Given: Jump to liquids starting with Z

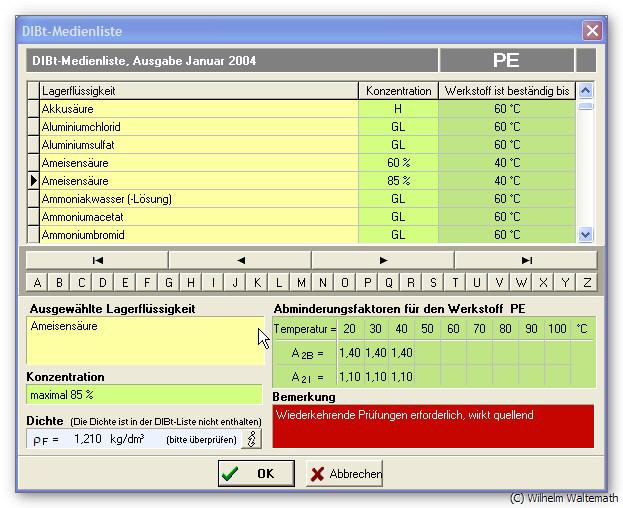Looking at the screenshot, I should [587, 283].
